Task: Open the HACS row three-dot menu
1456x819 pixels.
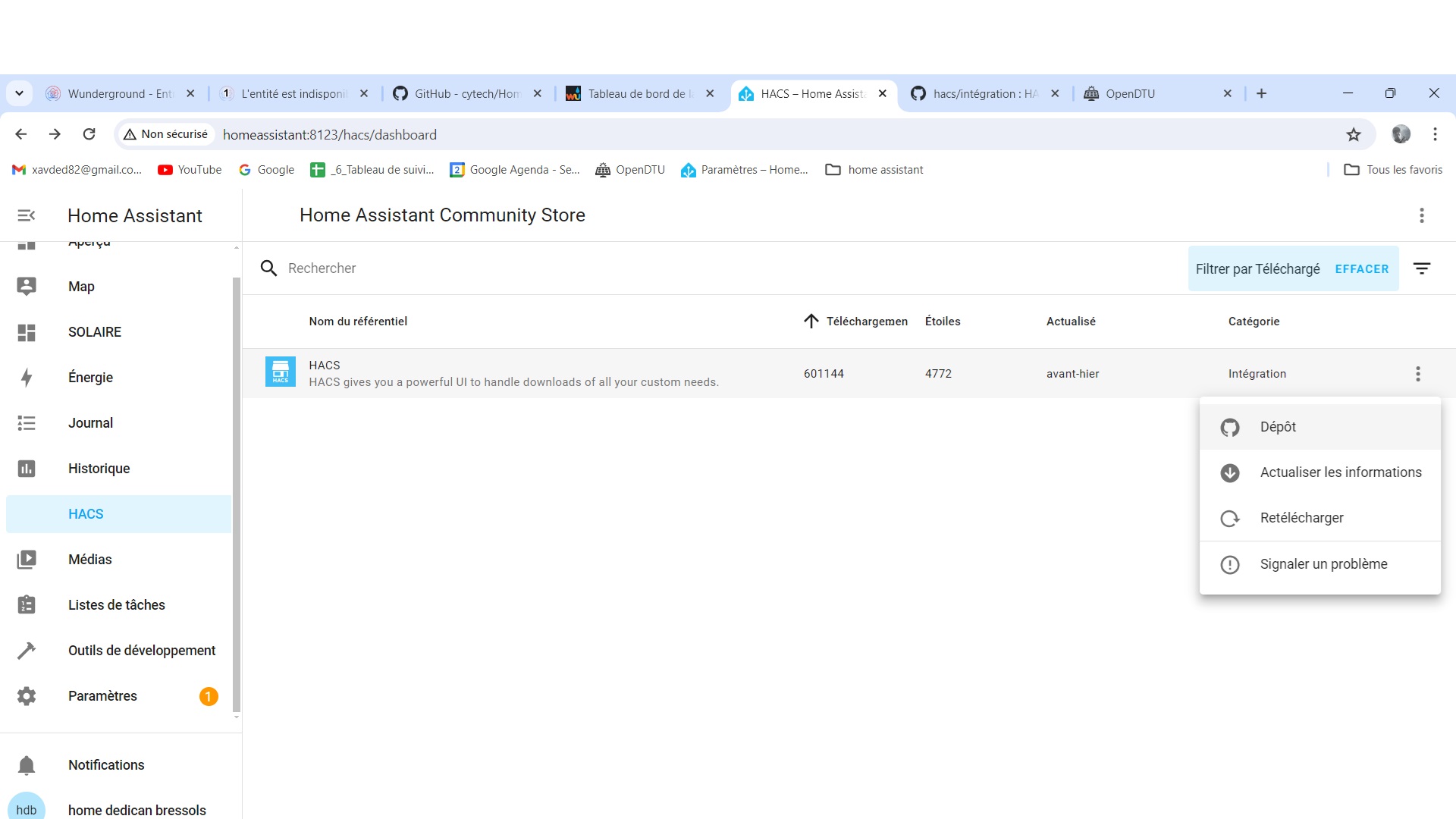Action: [x=1418, y=374]
